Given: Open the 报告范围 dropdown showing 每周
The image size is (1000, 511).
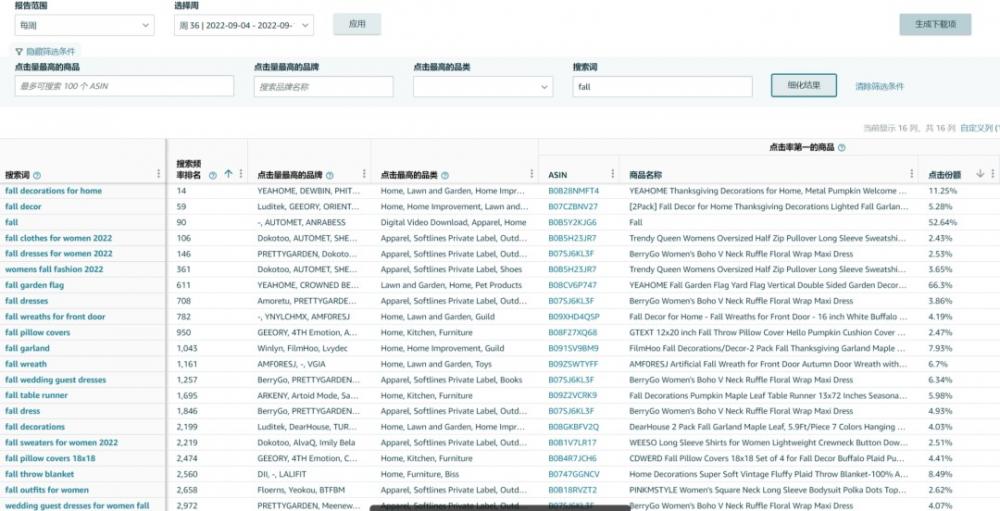Looking at the screenshot, I should [84, 26].
